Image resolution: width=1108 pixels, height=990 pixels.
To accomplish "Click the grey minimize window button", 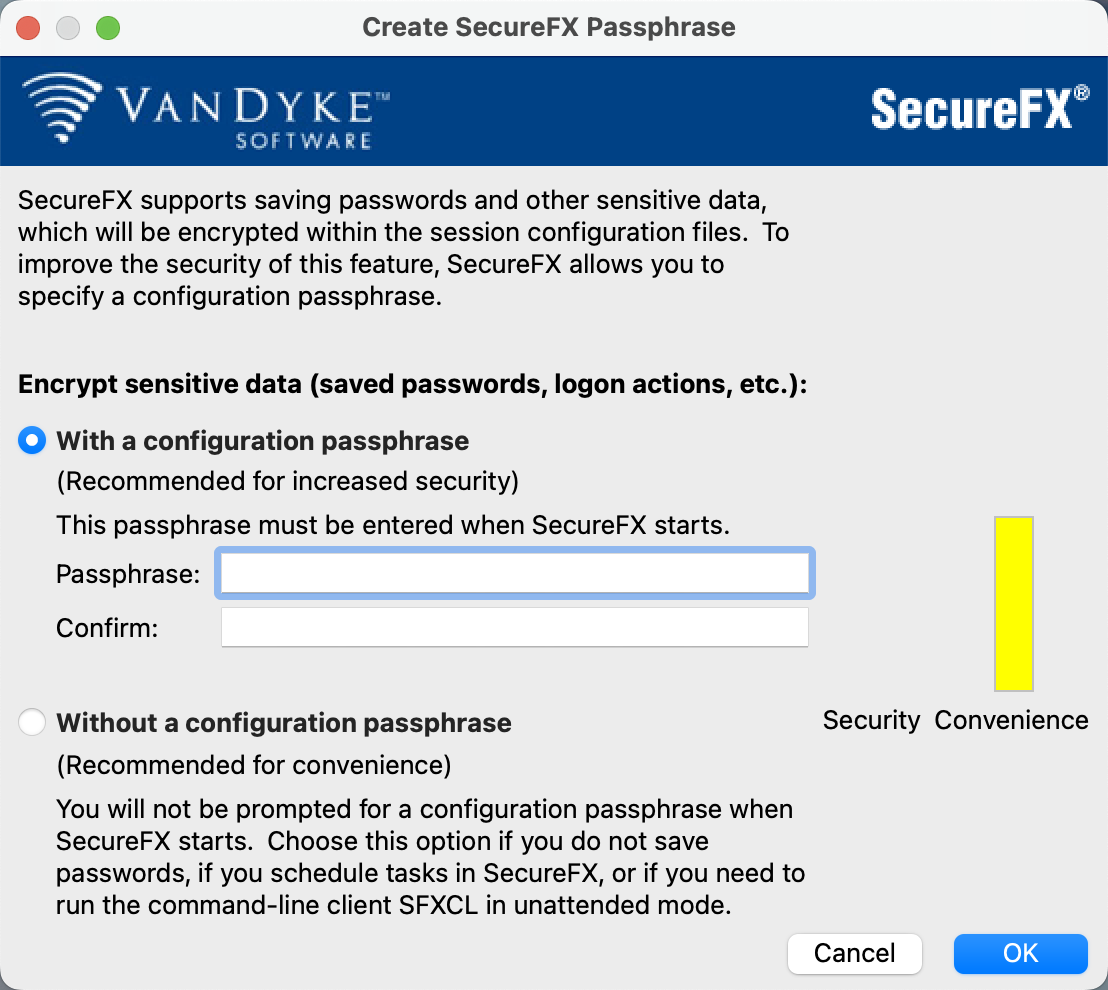I will click(x=68, y=28).
